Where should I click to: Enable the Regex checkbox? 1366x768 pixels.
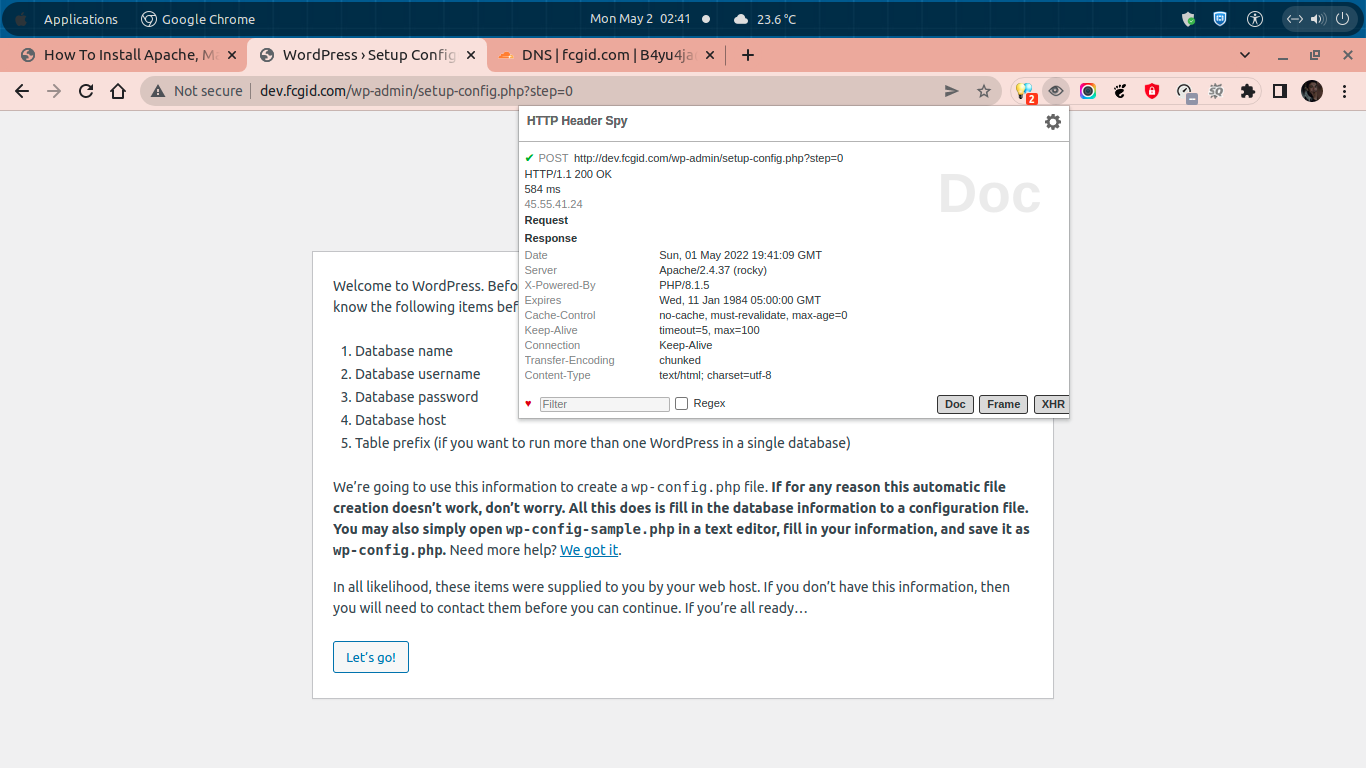pyautogui.click(x=681, y=404)
